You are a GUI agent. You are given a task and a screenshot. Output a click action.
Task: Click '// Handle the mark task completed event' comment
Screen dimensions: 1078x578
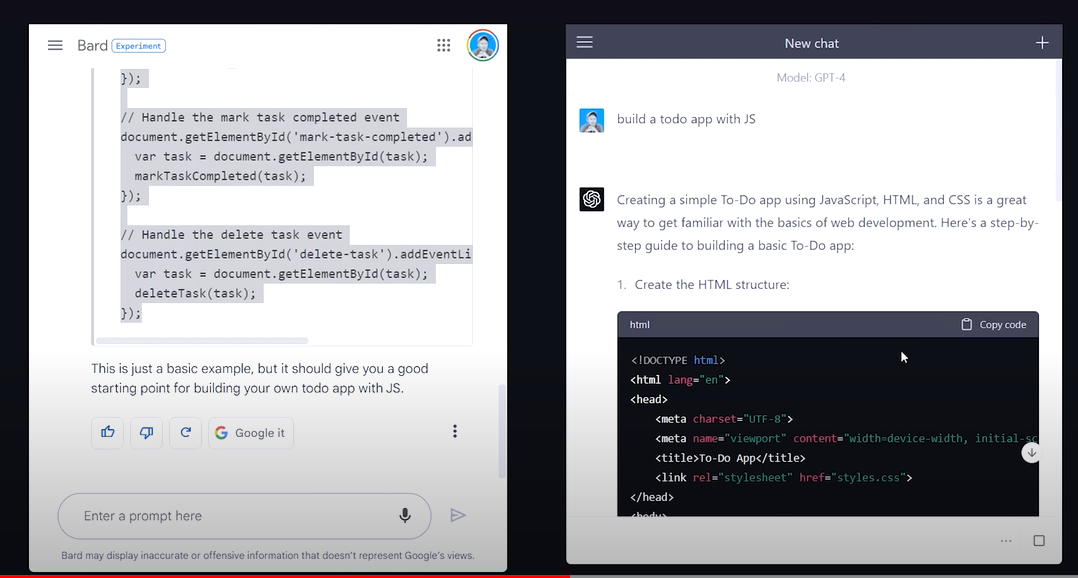(260, 118)
